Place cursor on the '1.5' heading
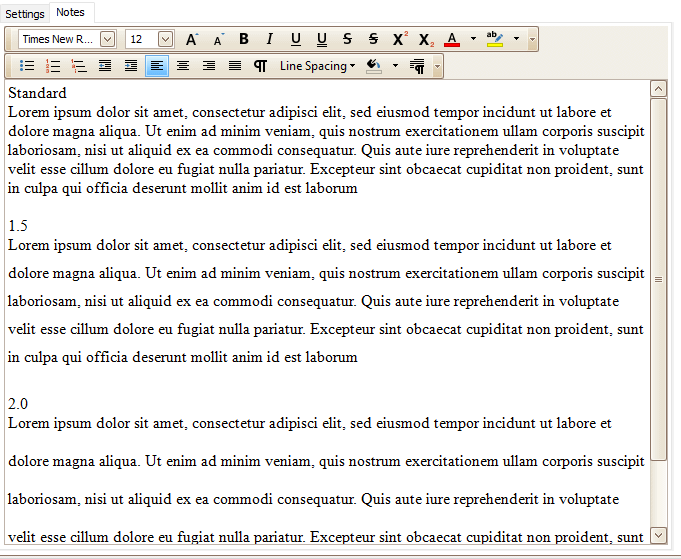Screen dimensions: 681x559 click(18, 226)
